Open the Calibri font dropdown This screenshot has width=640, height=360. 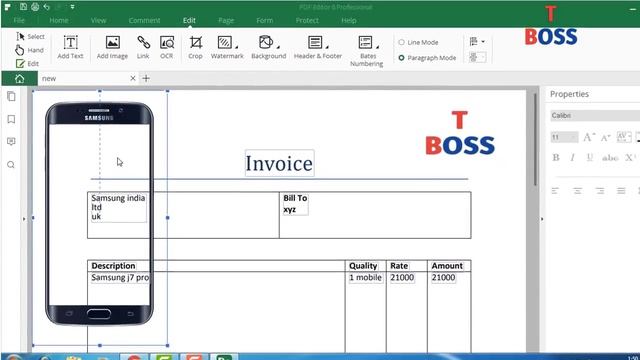pos(595,116)
